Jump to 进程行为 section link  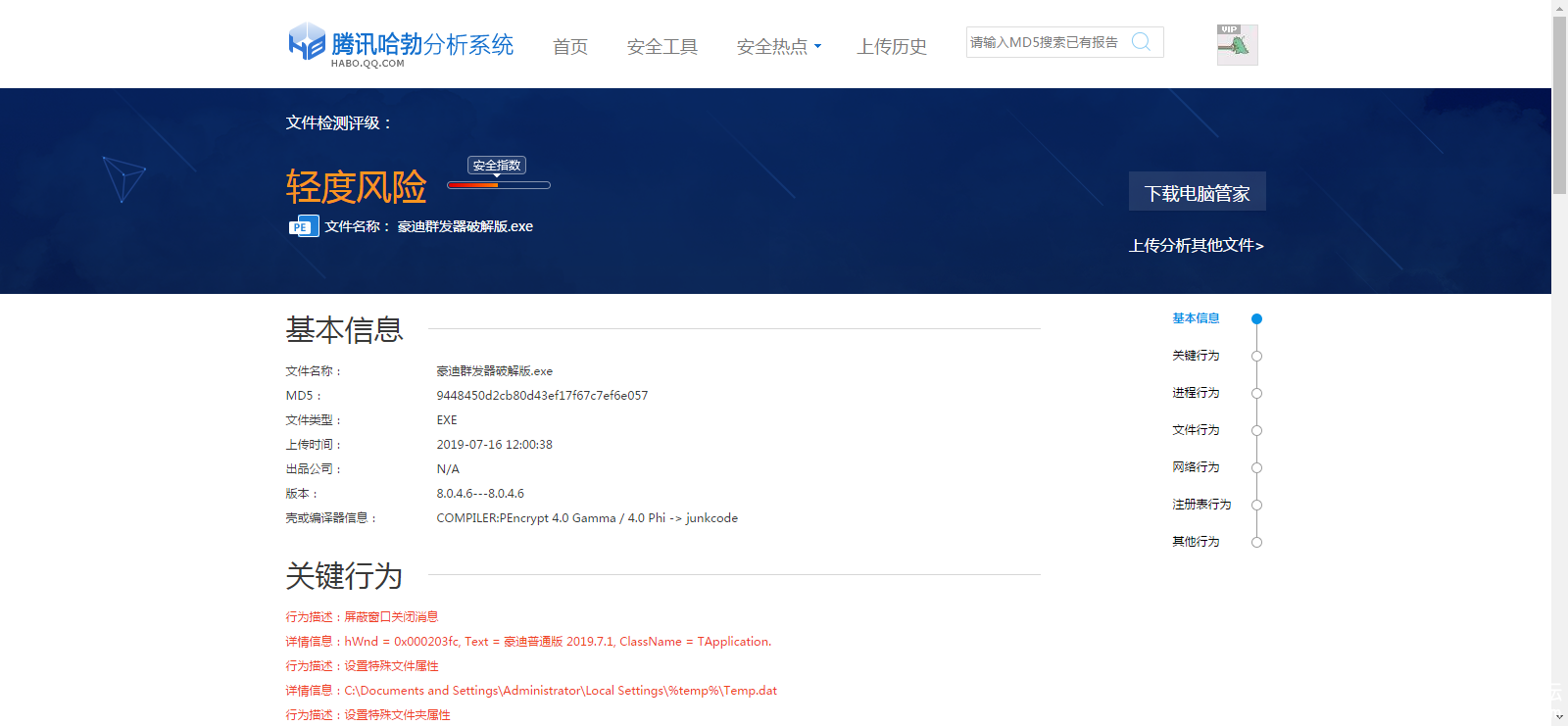[x=1196, y=393]
